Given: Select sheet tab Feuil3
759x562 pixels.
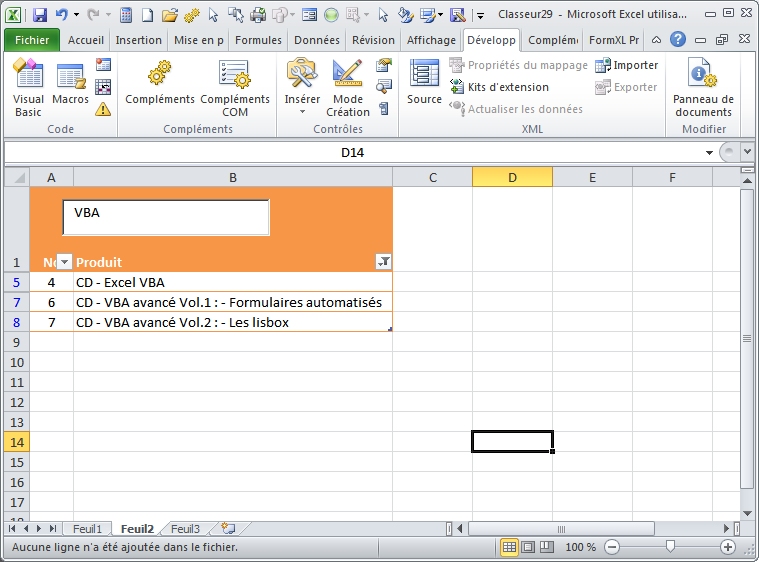Looking at the screenshot, I should 185,529.
